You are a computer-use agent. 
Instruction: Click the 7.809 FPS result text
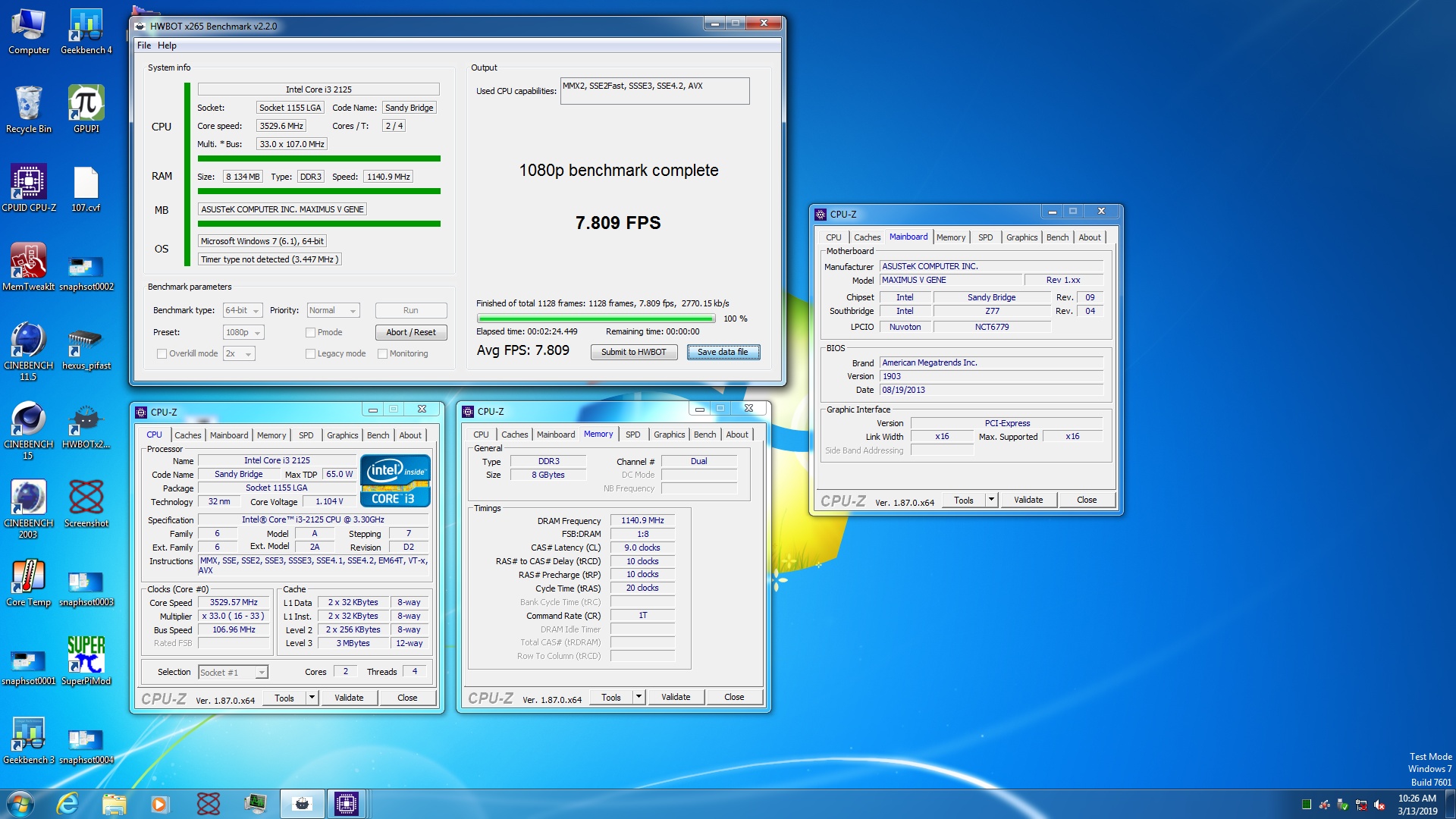[618, 223]
